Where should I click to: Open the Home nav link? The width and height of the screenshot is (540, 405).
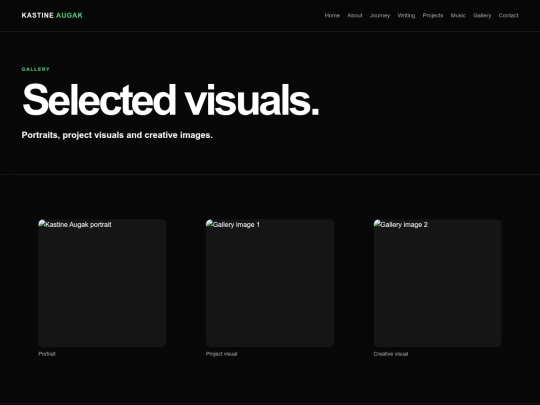point(332,15)
